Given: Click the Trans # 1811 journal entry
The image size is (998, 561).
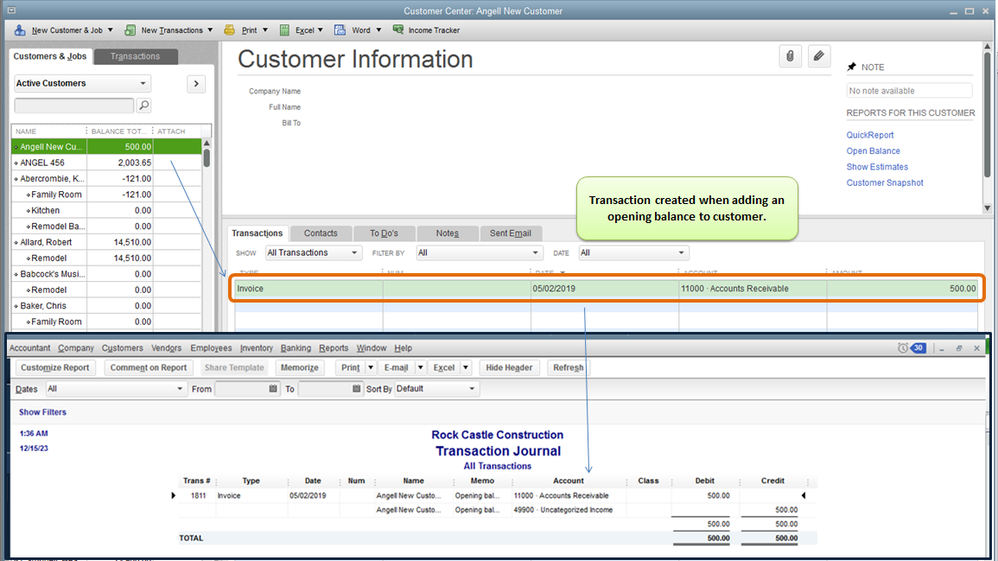Looking at the screenshot, I should click(496, 495).
